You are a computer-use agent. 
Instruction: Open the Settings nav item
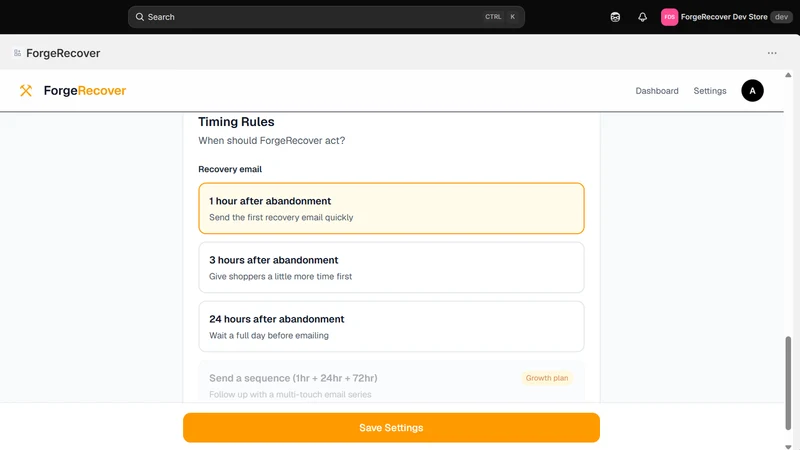coord(710,91)
